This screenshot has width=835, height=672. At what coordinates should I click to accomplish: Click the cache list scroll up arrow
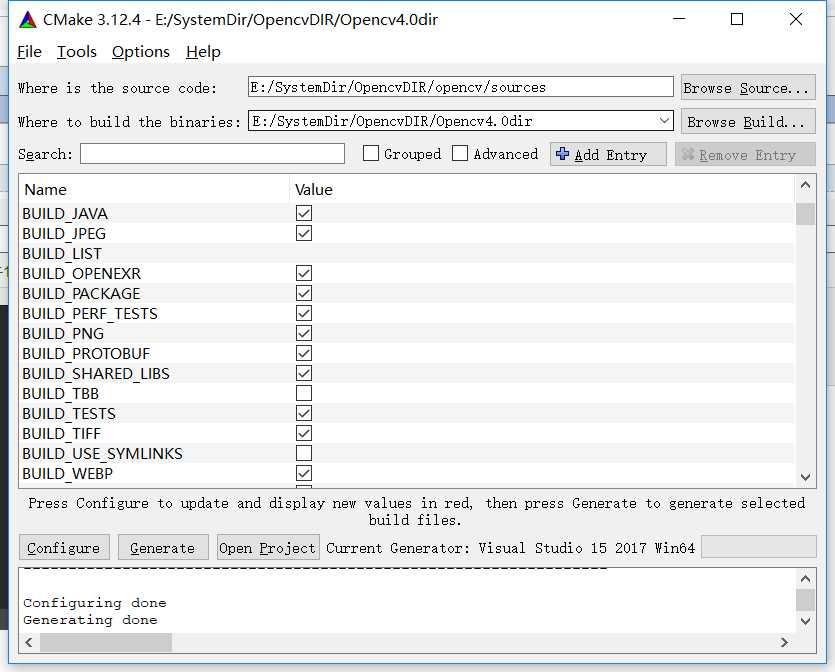coord(805,185)
